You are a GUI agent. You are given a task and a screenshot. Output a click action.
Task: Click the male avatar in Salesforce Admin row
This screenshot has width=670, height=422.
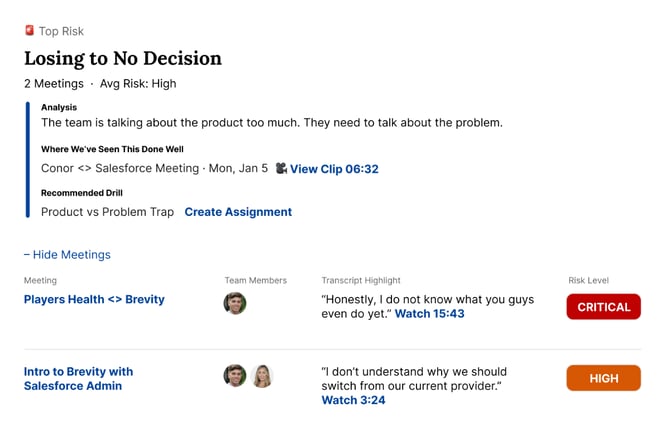tap(235, 376)
